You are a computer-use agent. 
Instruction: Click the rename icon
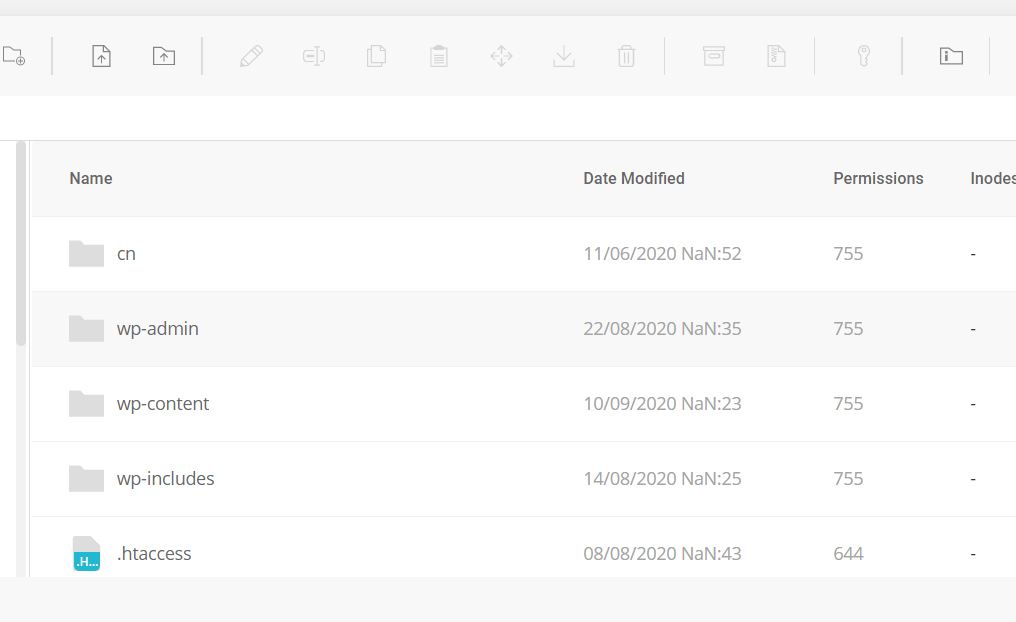click(x=314, y=56)
